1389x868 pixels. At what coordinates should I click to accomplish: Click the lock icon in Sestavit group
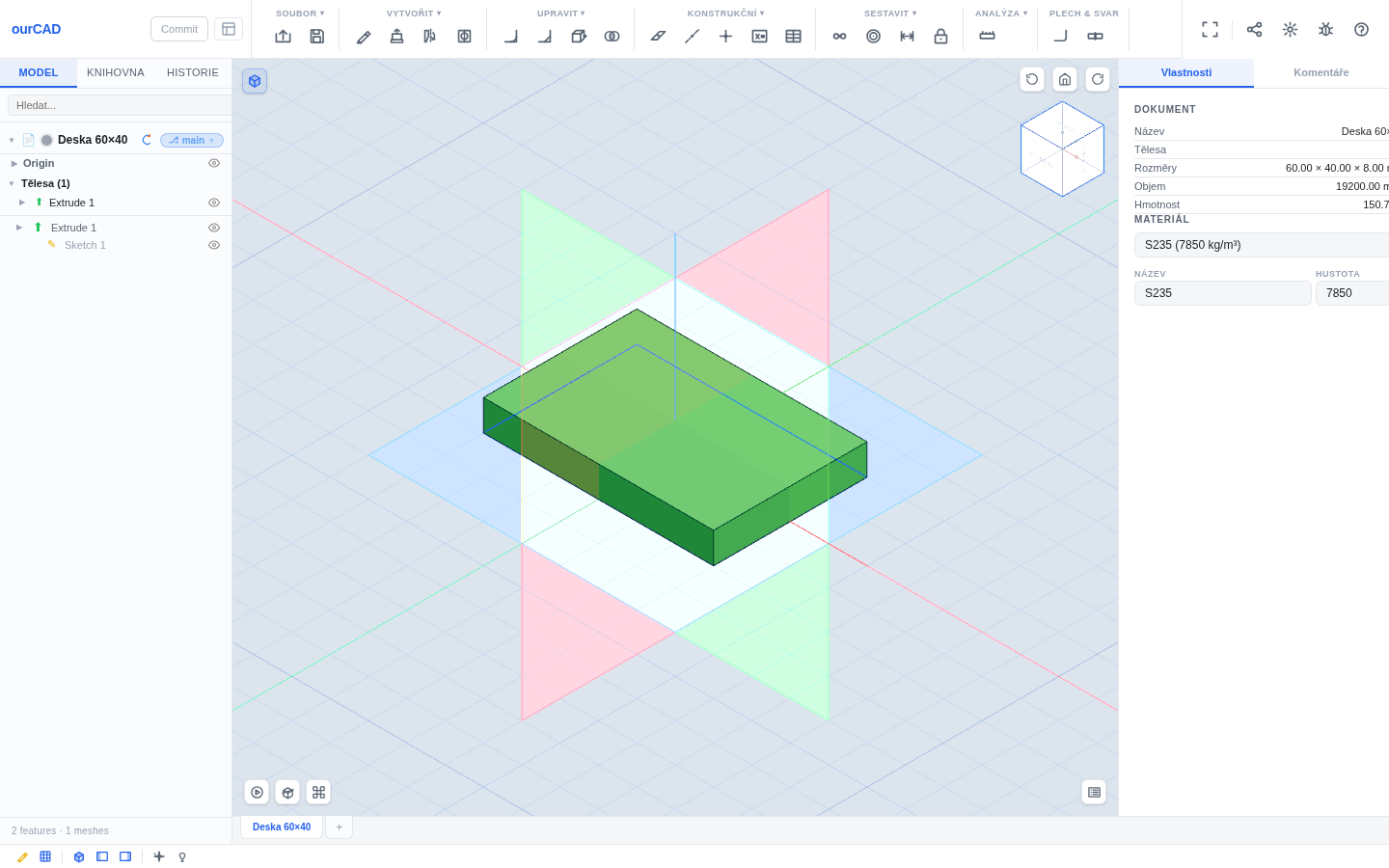click(940, 37)
